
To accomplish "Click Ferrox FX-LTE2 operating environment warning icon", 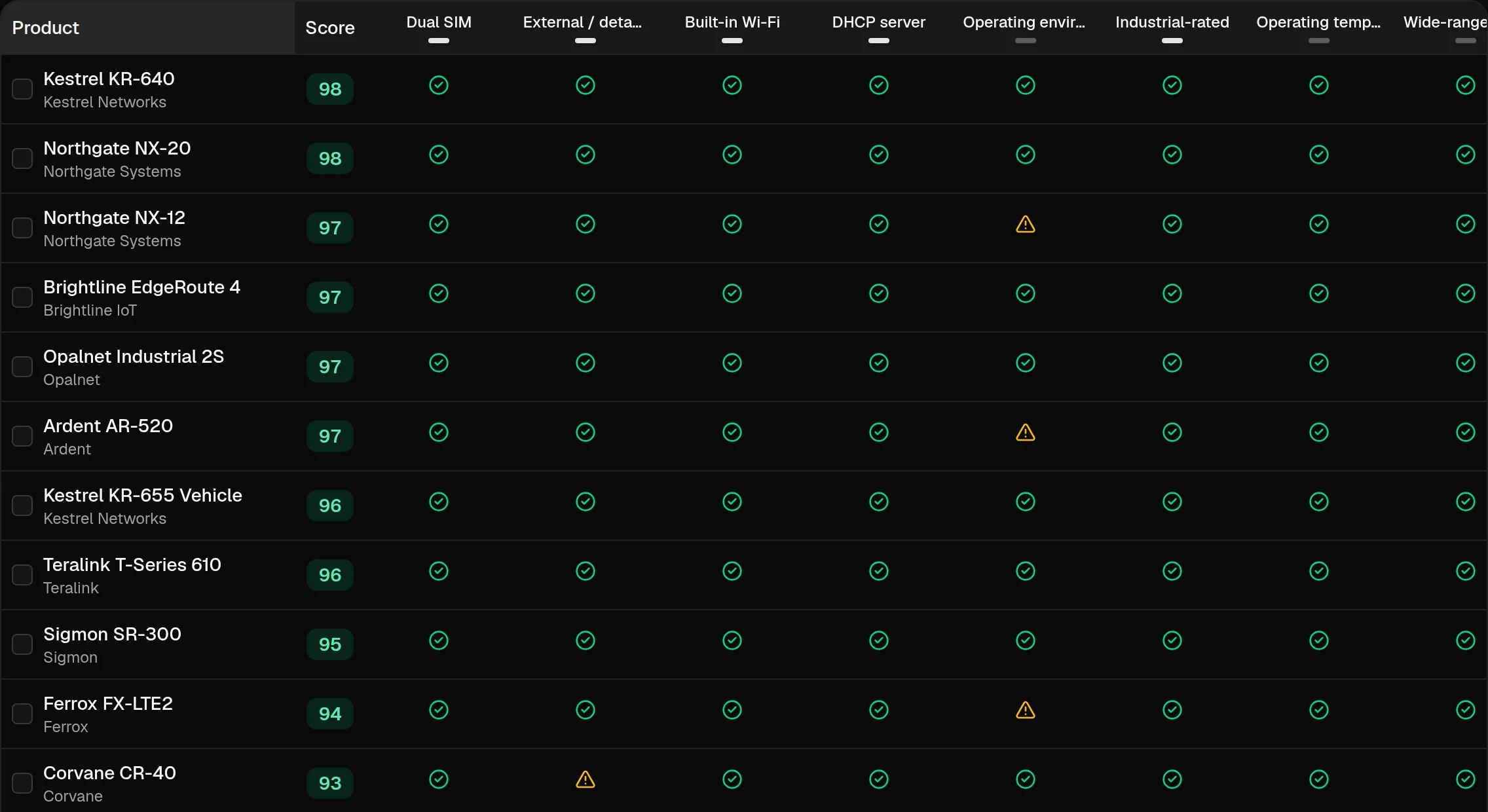I will point(1026,710).
